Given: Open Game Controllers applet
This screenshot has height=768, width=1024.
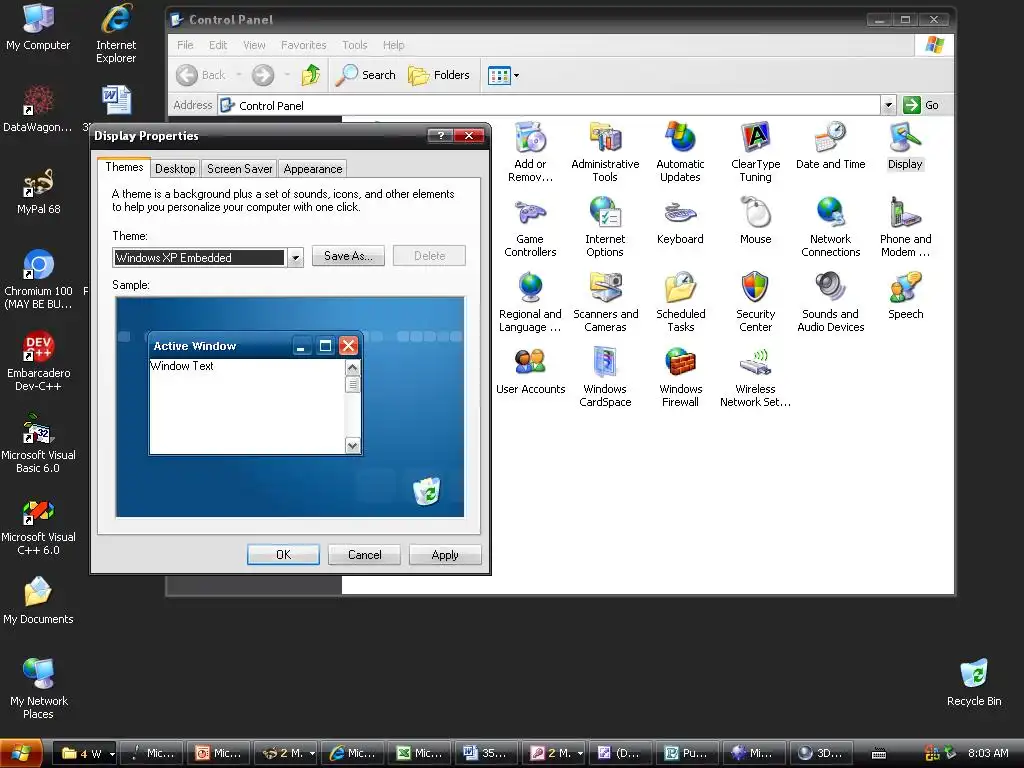Looking at the screenshot, I should pos(530,227).
